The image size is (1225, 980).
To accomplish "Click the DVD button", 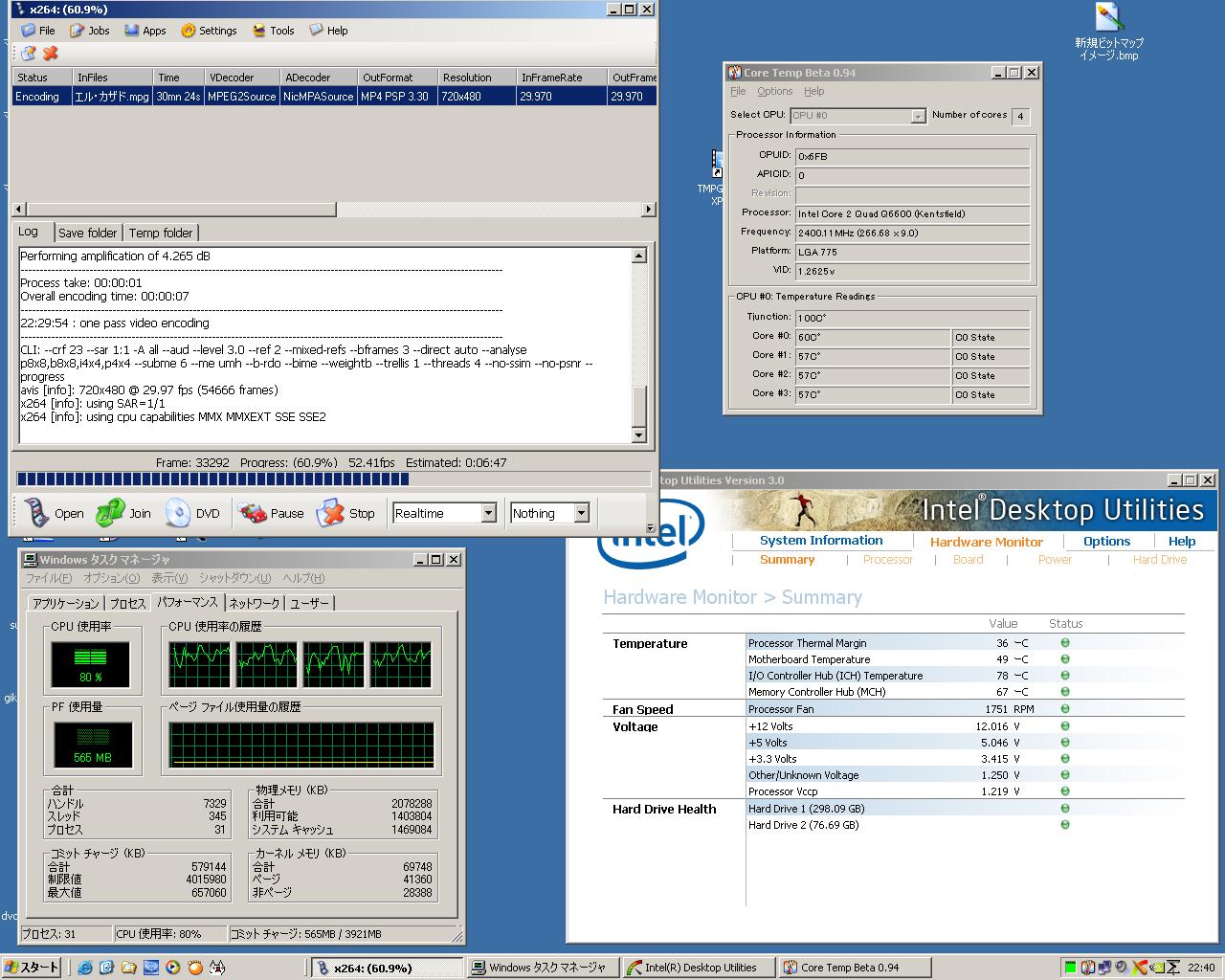I will click(192, 513).
